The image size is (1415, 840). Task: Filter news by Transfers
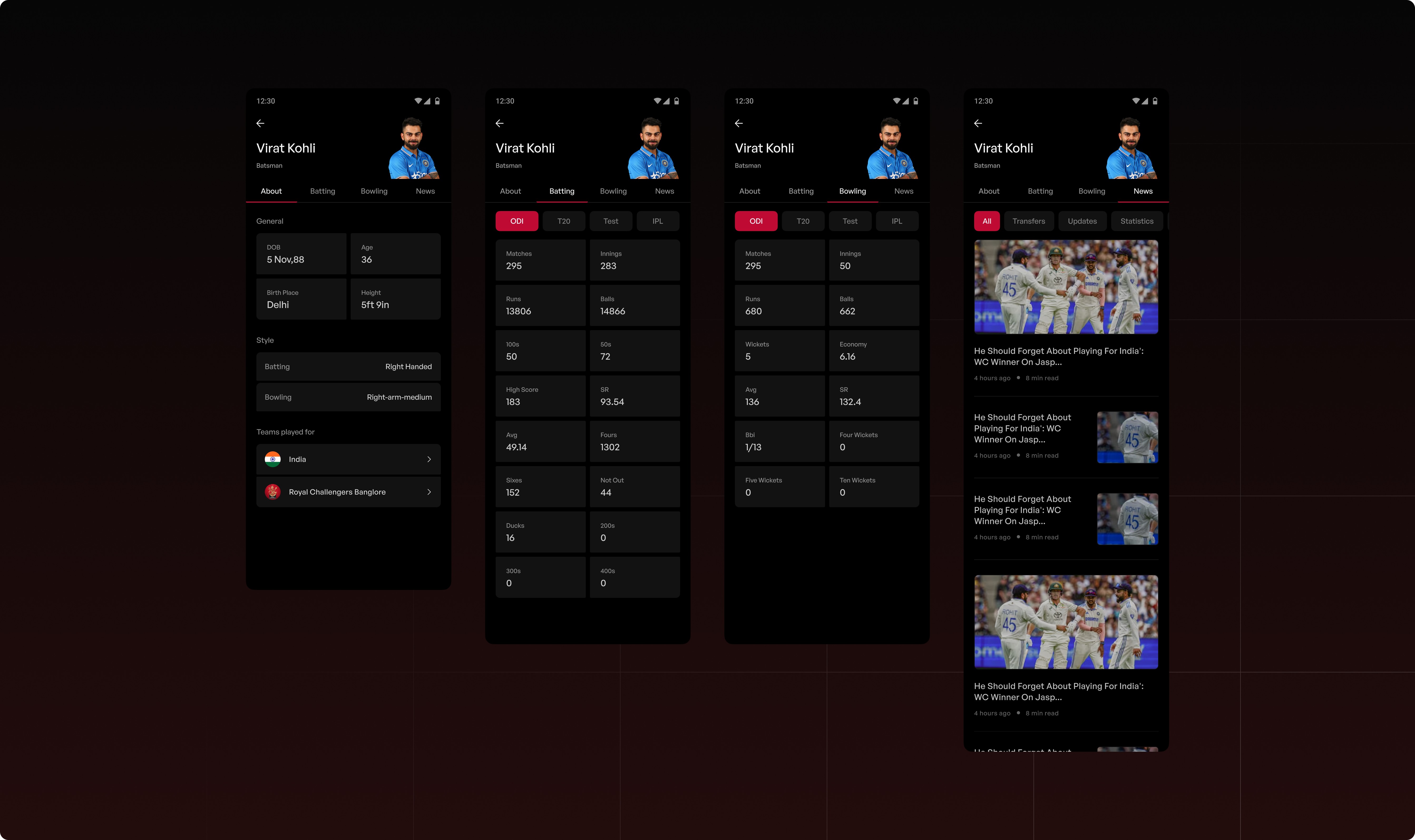(1028, 221)
